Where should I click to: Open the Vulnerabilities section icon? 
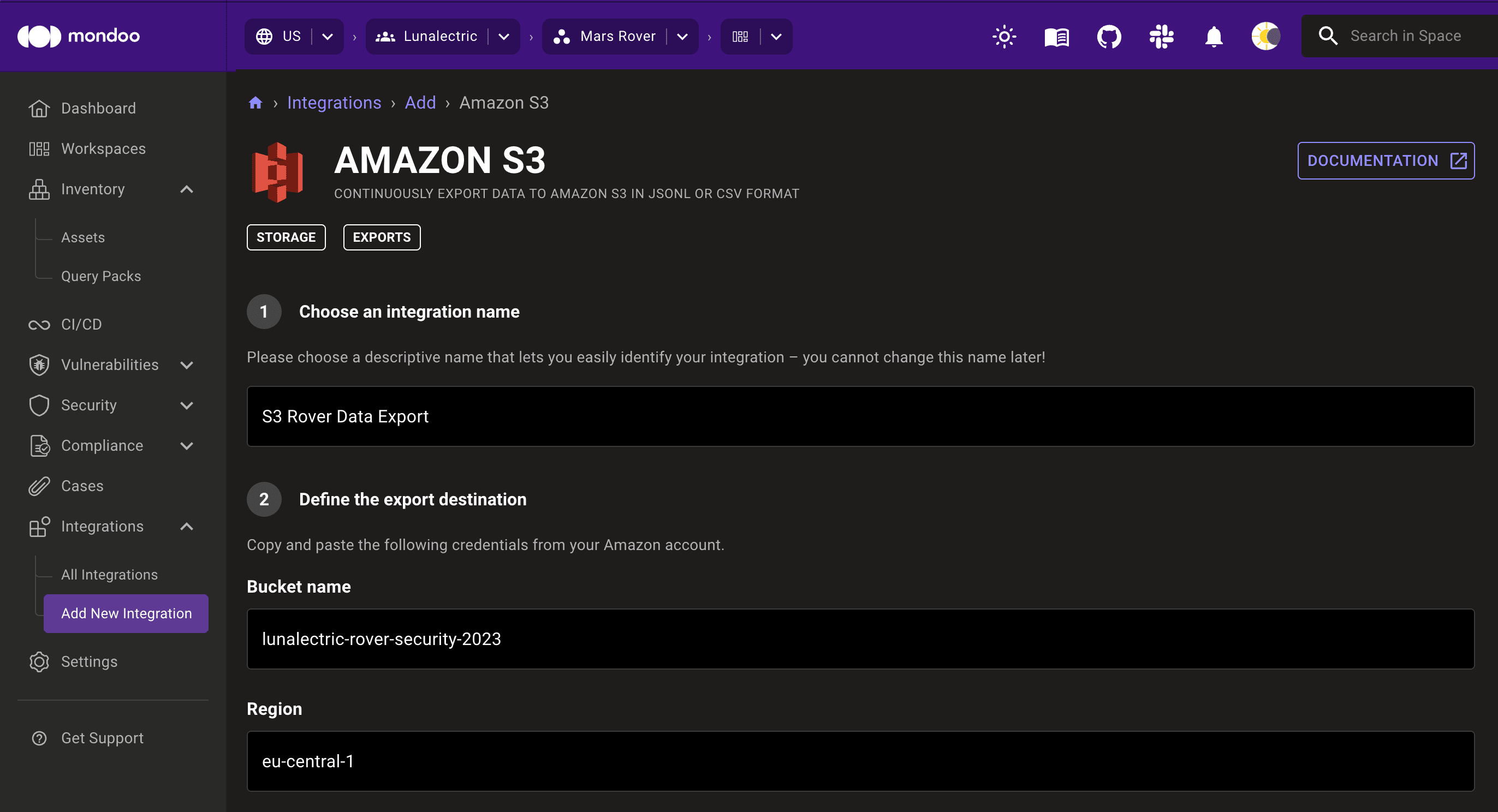pos(38,365)
